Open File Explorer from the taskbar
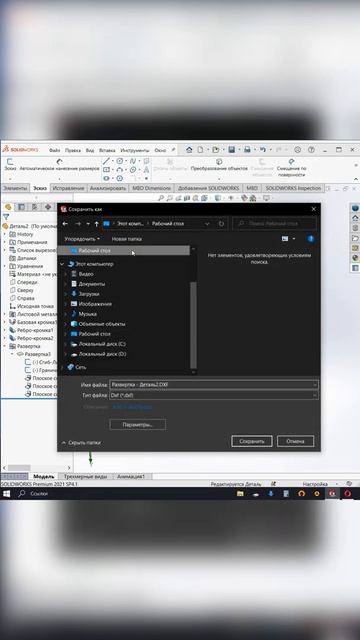The width and height of the screenshot is (360, 640). point(240,493)
